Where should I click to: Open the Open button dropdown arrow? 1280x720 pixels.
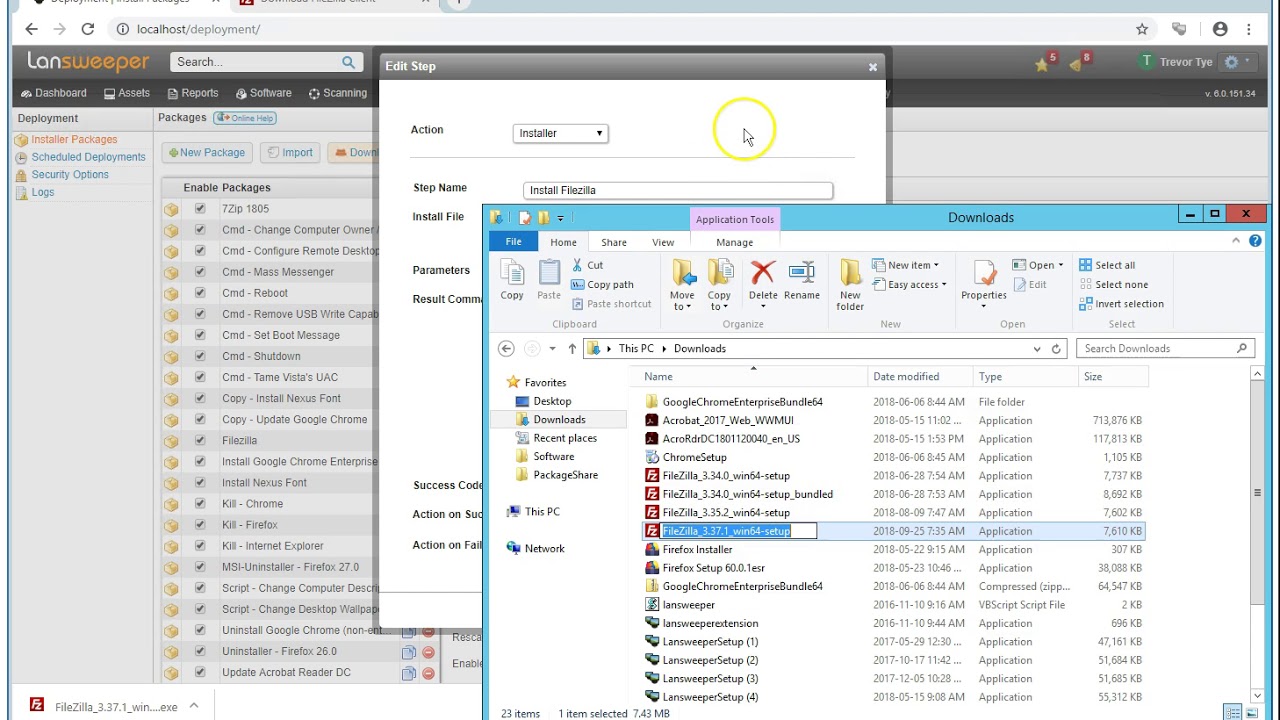point(1060,265)
